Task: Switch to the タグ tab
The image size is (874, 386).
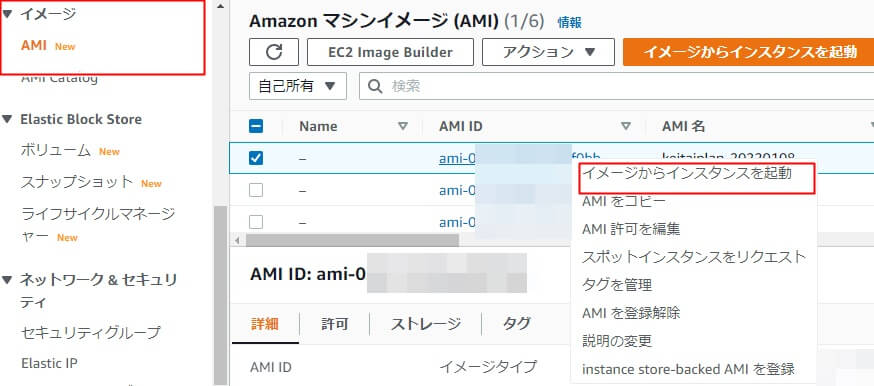Action: [x=517, y=324]
